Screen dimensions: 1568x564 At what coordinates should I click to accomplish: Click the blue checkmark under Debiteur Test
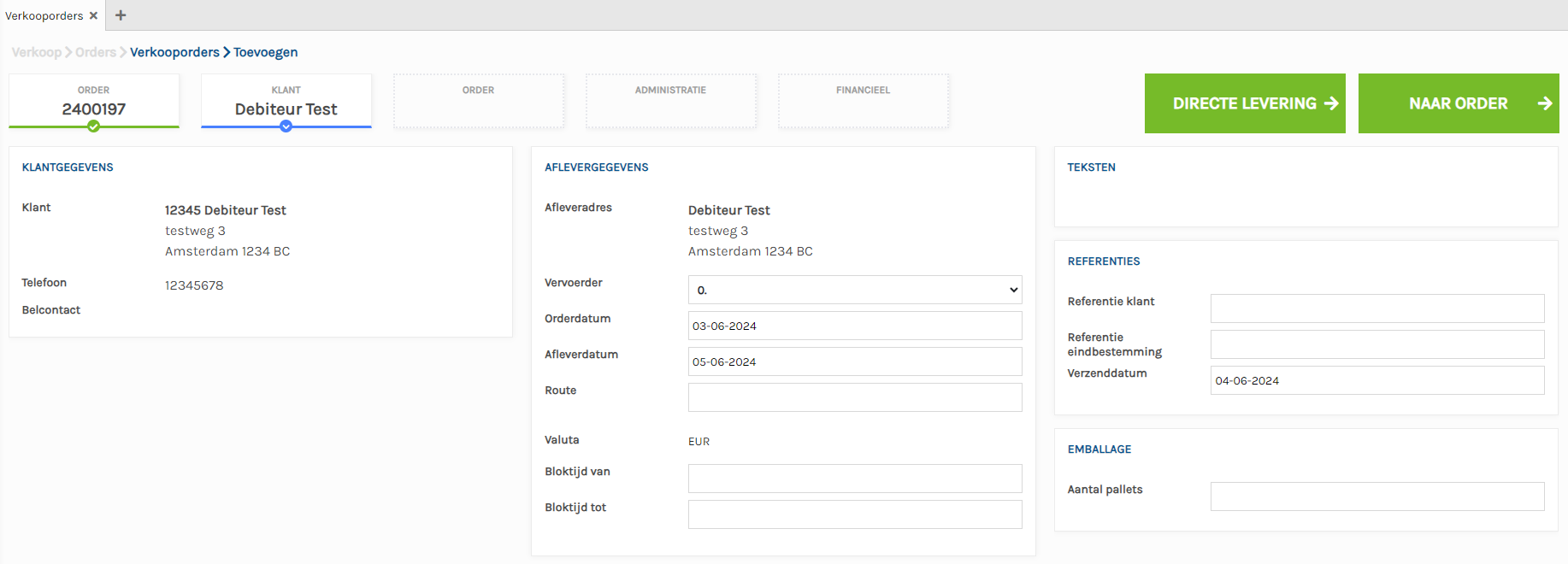pos(286,126)
